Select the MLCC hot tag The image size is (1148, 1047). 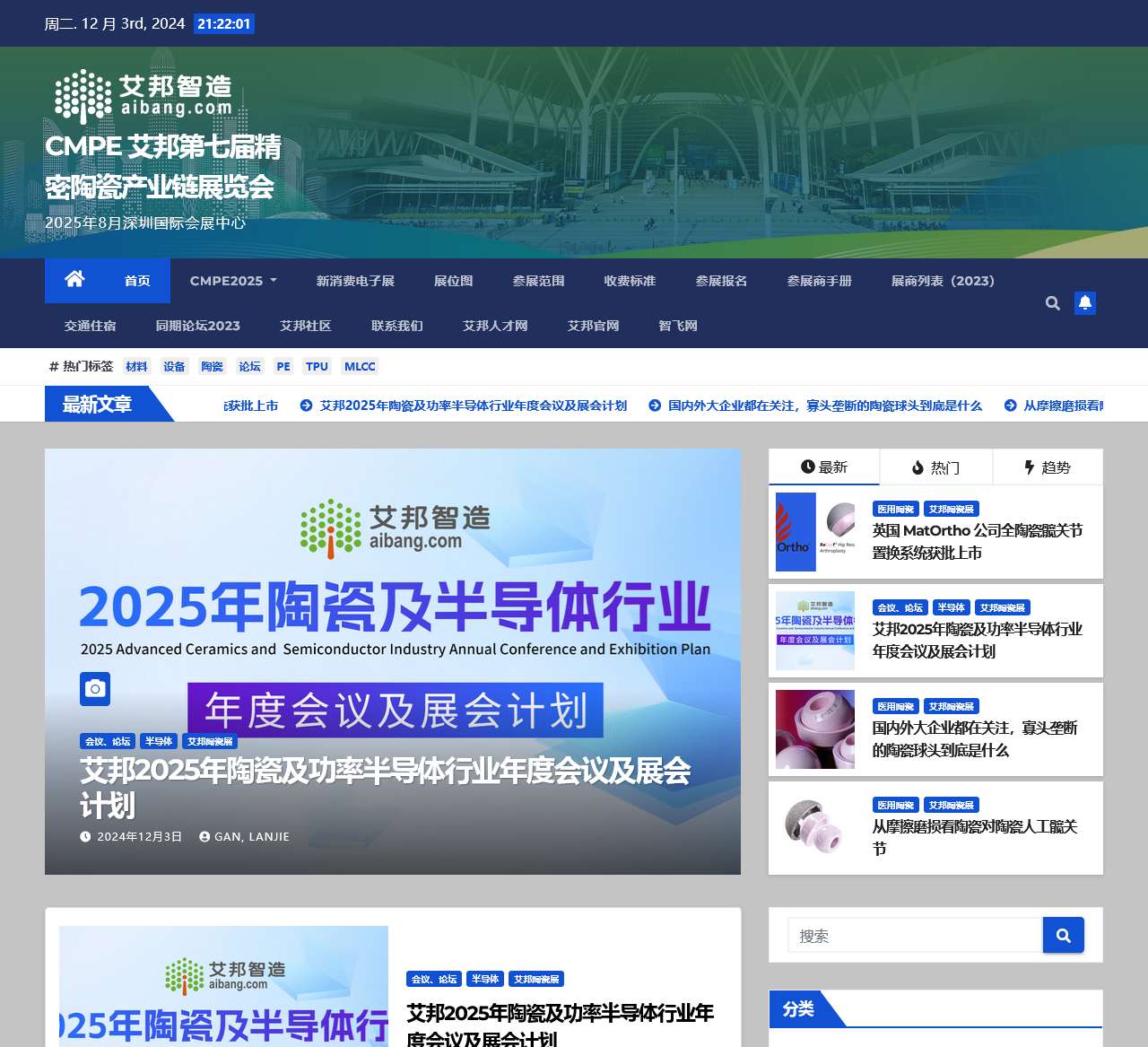pyautogui.click(x=359, y=366)
